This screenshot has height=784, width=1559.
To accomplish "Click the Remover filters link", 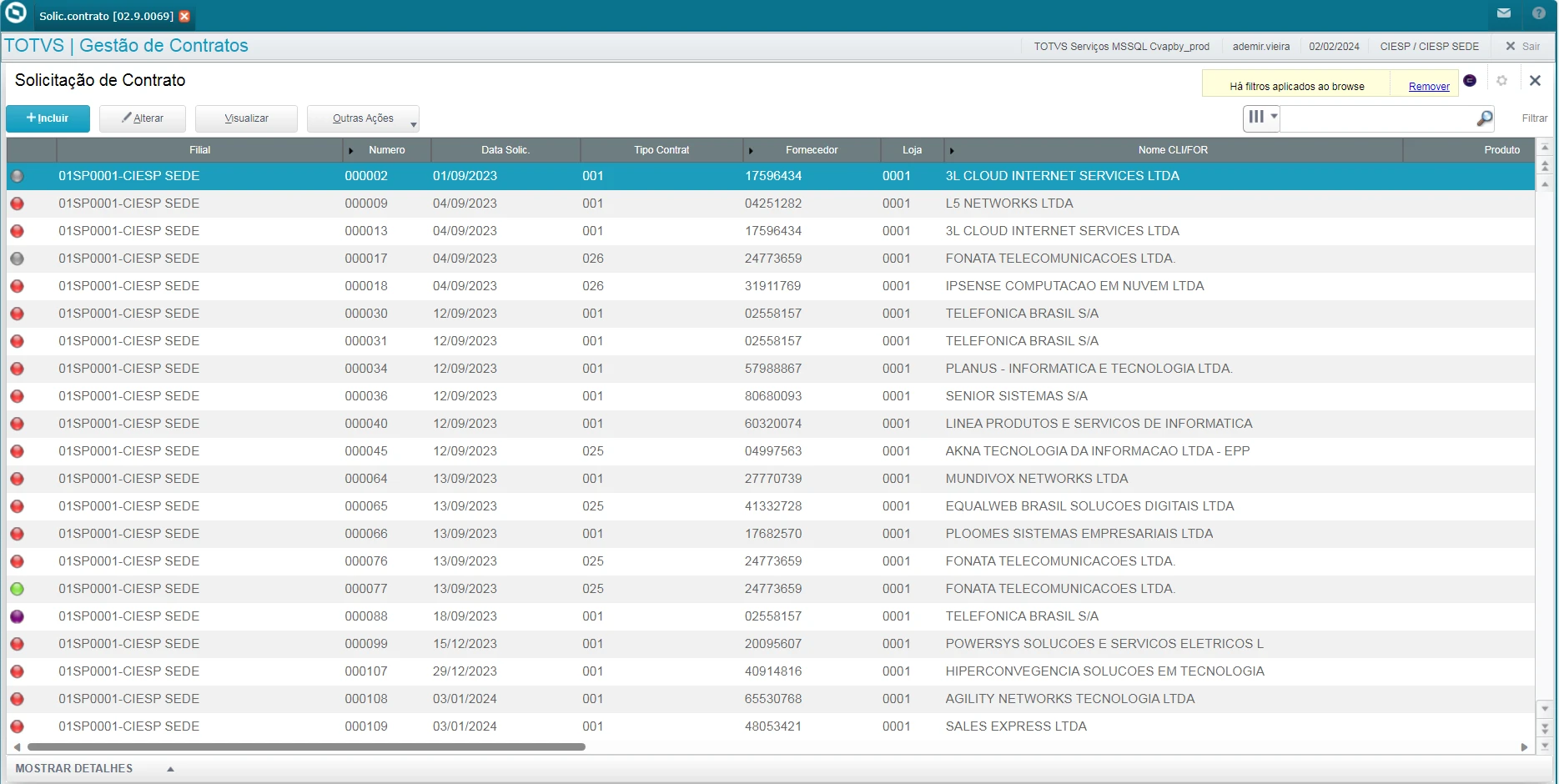I will coord(1428,87).
